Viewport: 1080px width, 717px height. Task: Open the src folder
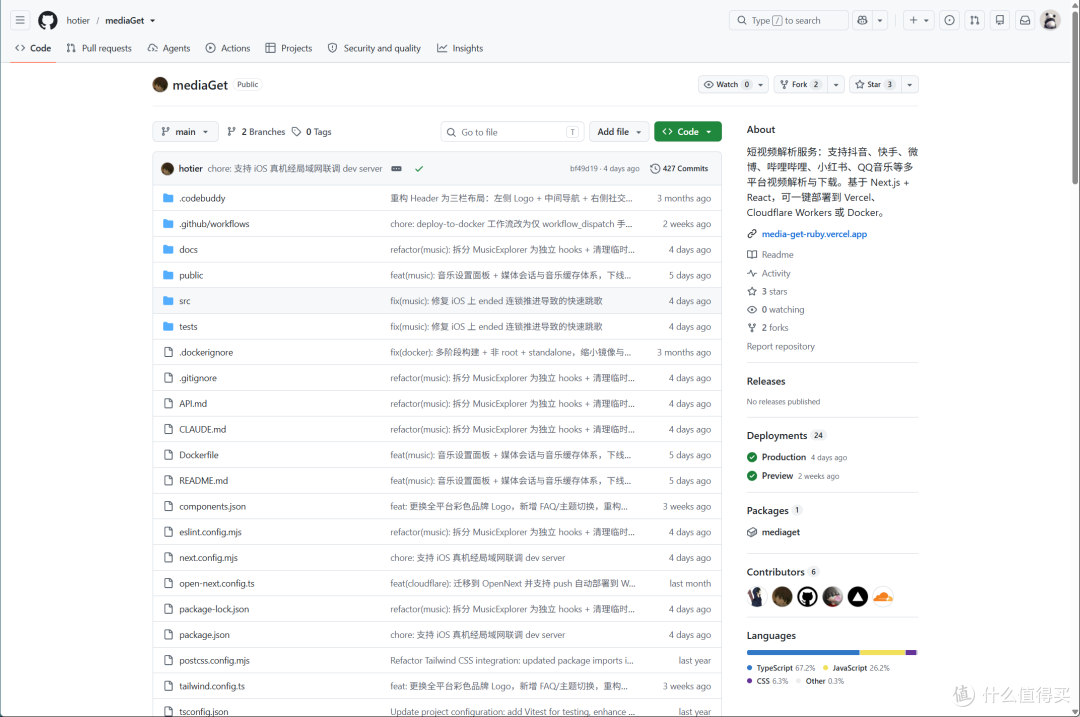tap(185, 301)
